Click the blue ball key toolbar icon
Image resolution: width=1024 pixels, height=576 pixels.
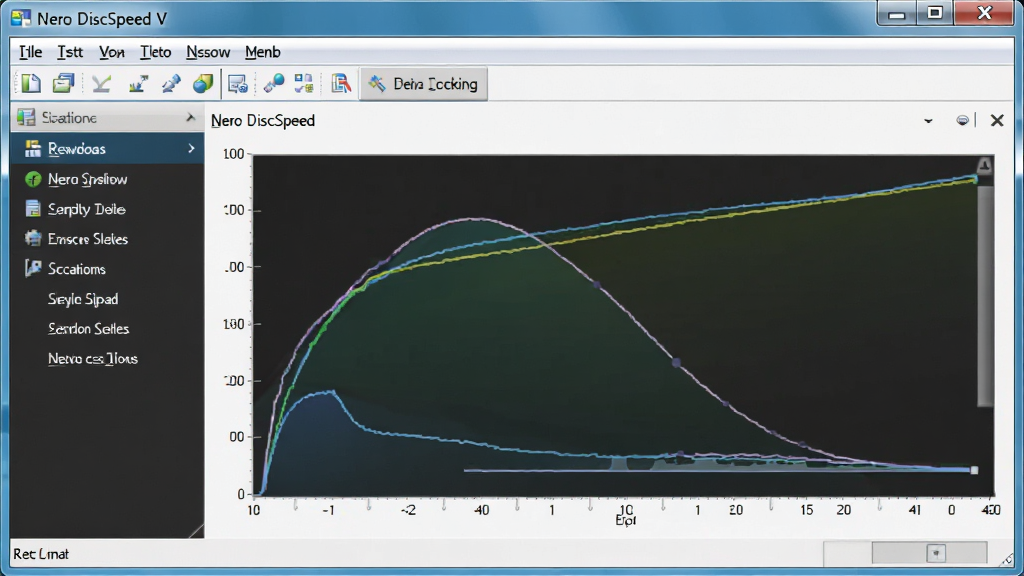pos(274,84)
